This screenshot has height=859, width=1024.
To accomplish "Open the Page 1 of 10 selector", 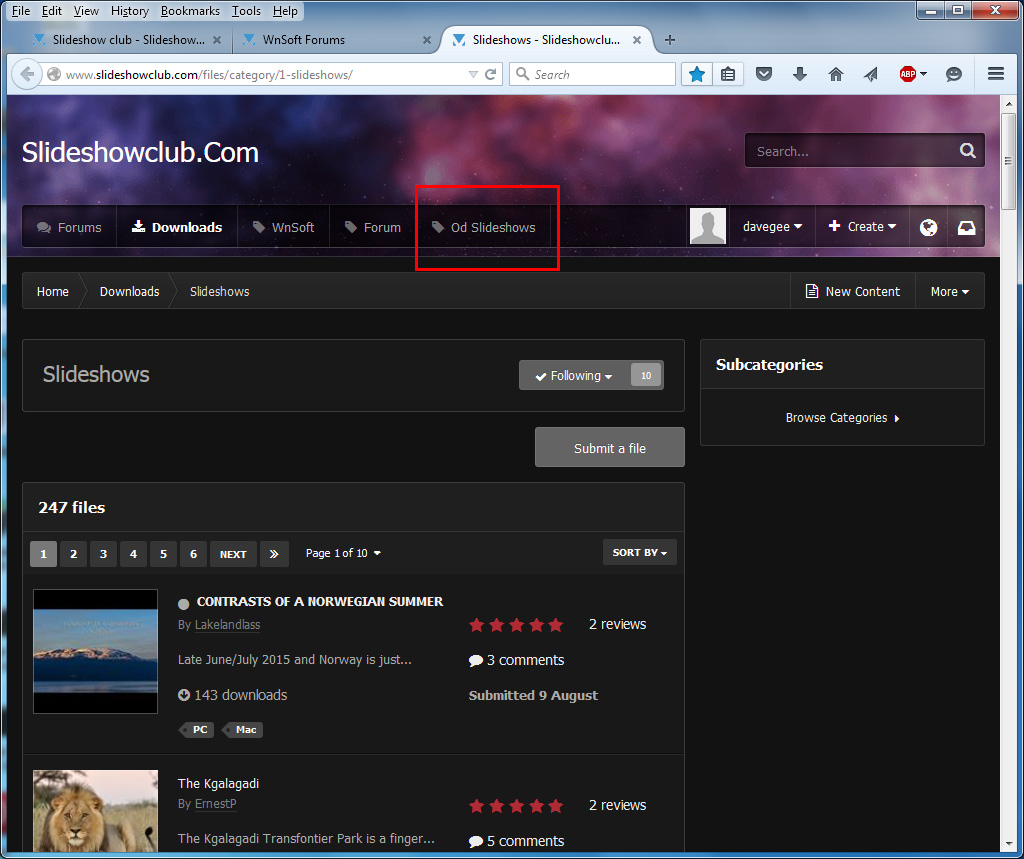I will (x=343, y=553).
